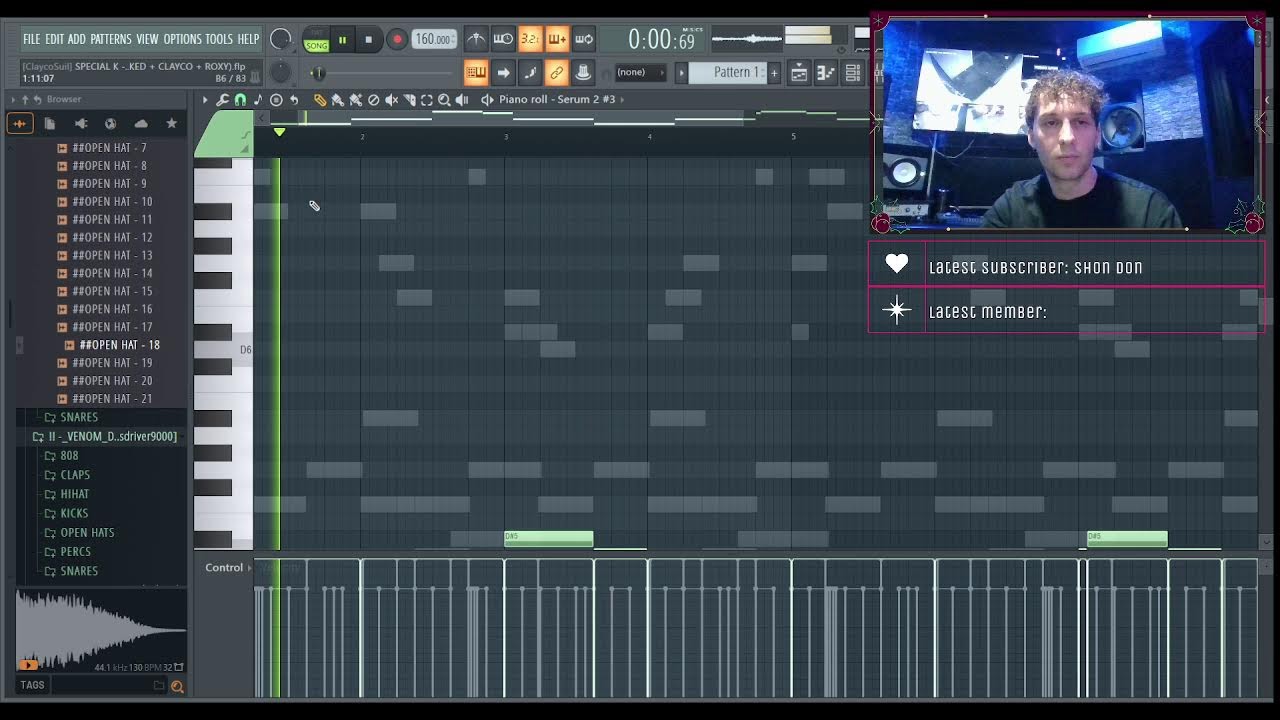
Task: Toggle note/clip grouping link button
Action: 556,72
